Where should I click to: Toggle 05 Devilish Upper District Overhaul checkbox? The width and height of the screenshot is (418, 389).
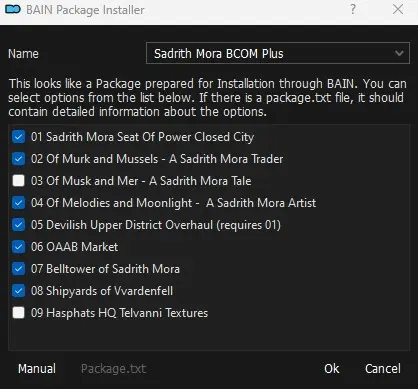coord(18,225)
